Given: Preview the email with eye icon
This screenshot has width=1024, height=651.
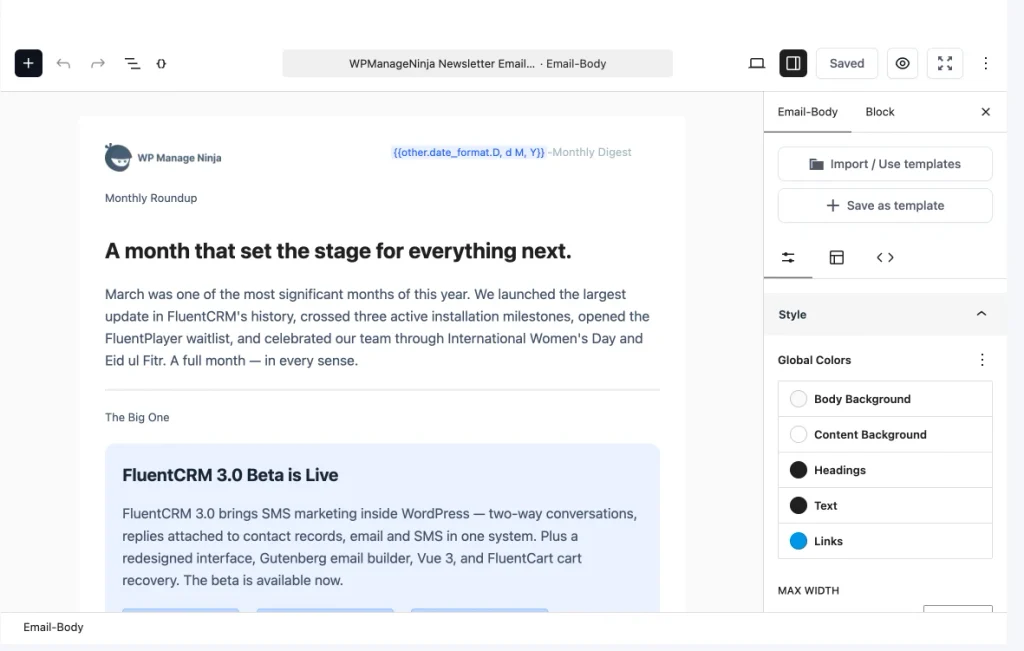Looking at the screenshot, I should tap(902, 63).
